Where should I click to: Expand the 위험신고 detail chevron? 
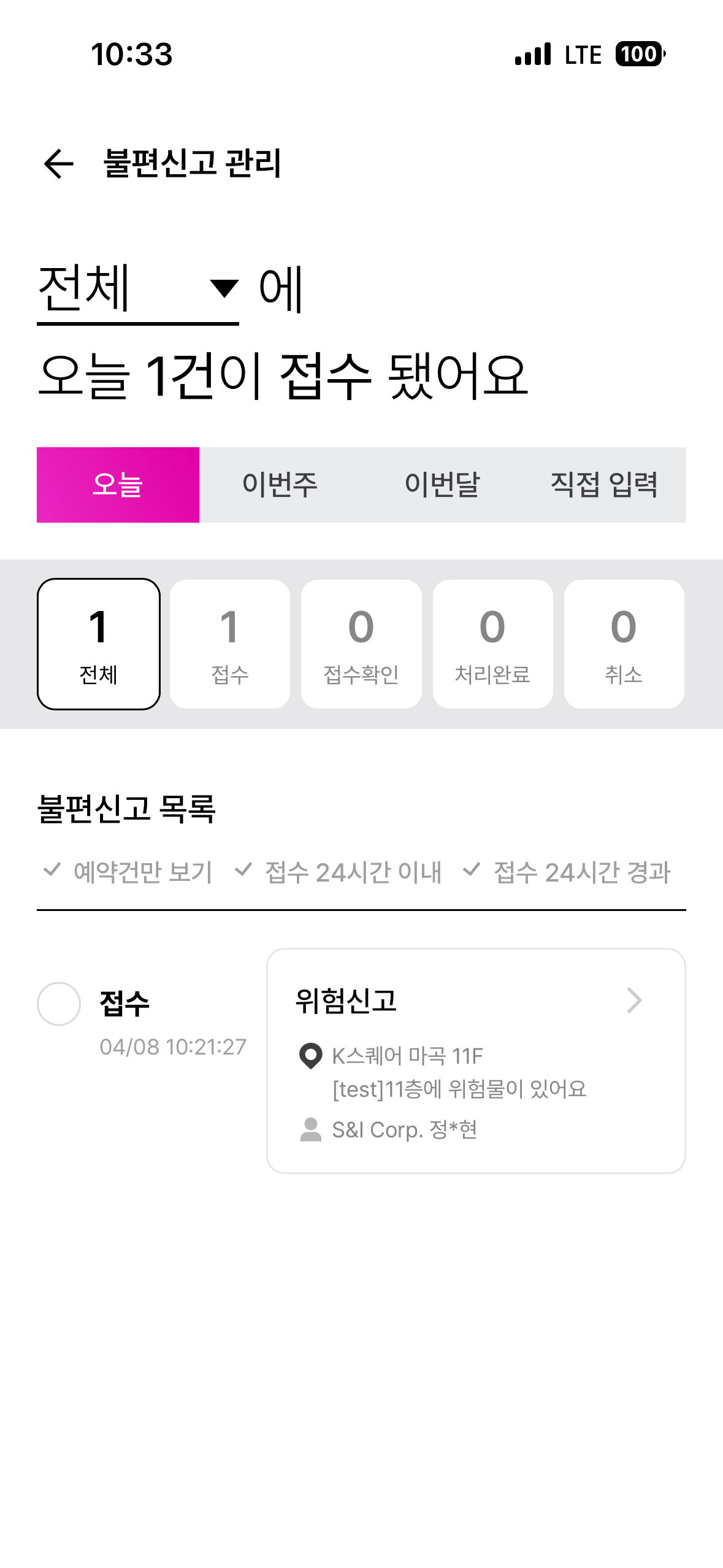(x=634, y=1001)
